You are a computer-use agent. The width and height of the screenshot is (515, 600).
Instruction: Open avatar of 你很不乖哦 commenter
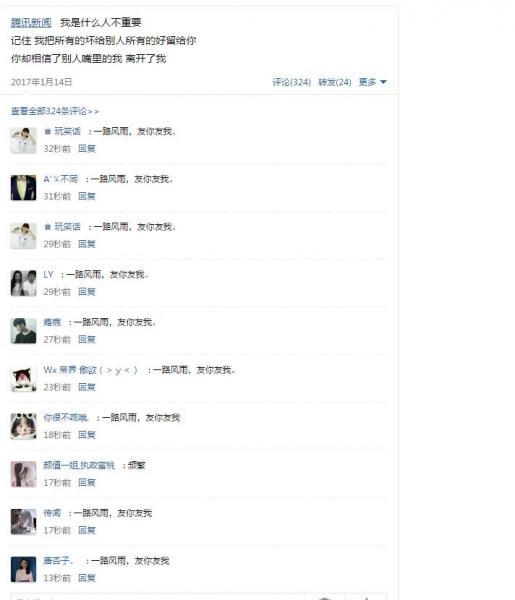[x=23, y=427]
